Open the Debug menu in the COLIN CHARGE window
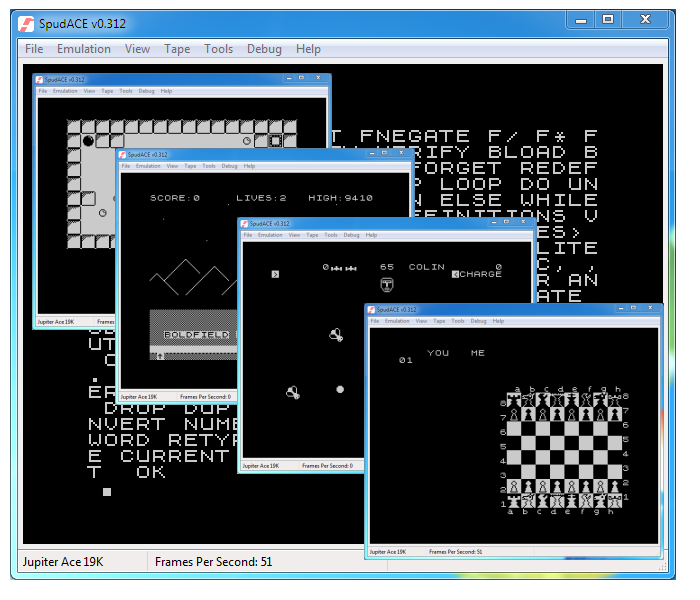The image size is (700, 600). pyautogui.click(x=351, y=235)
